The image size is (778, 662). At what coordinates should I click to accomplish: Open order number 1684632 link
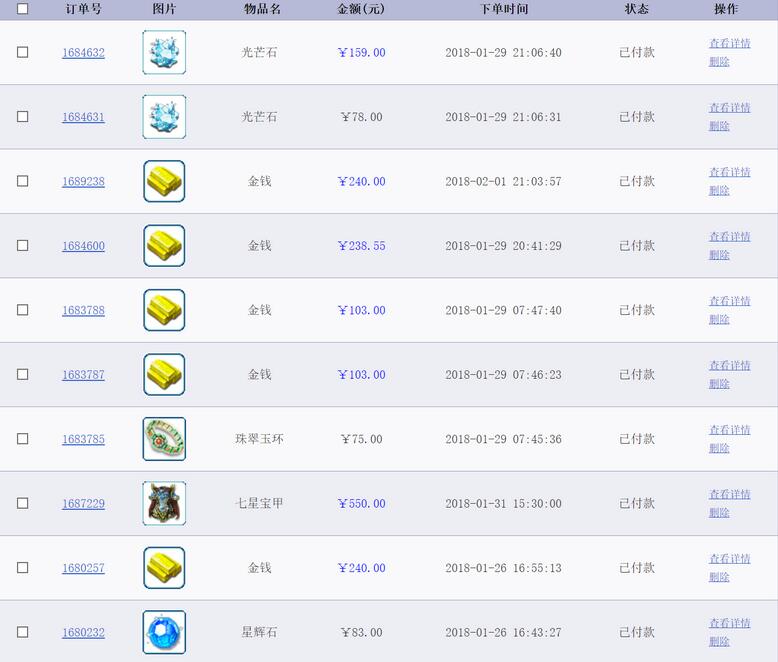pyautogui.click(x=83, y=53)
